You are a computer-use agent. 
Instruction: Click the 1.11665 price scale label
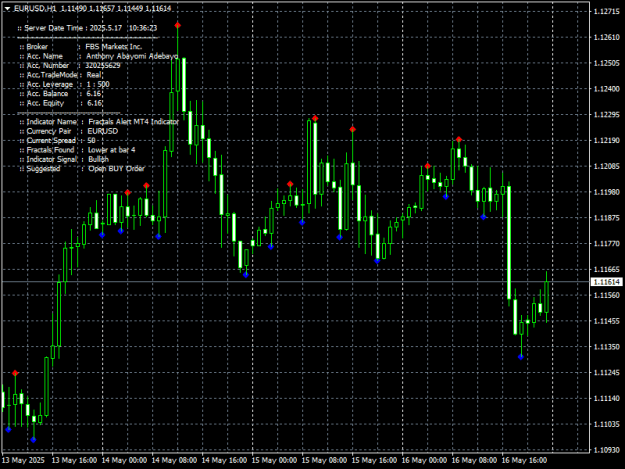[x=607, y=269]
